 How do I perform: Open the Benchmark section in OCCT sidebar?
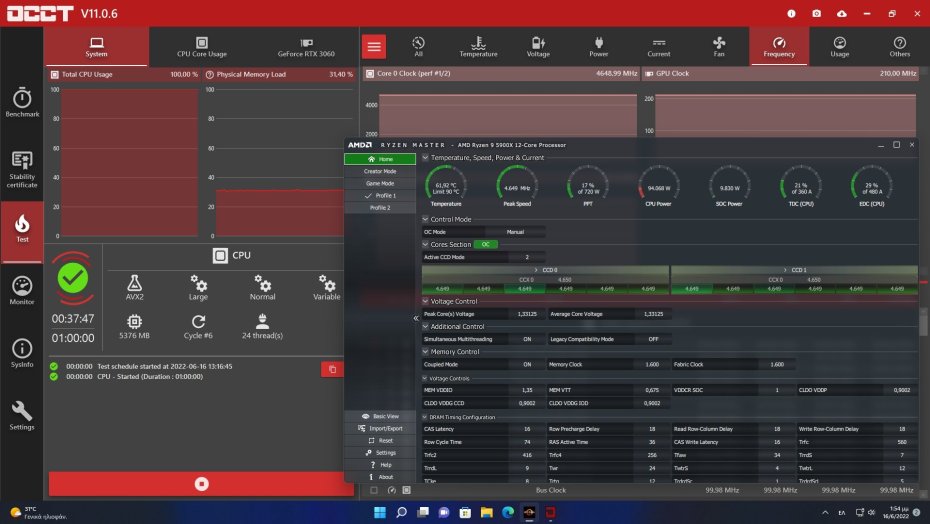22,102
